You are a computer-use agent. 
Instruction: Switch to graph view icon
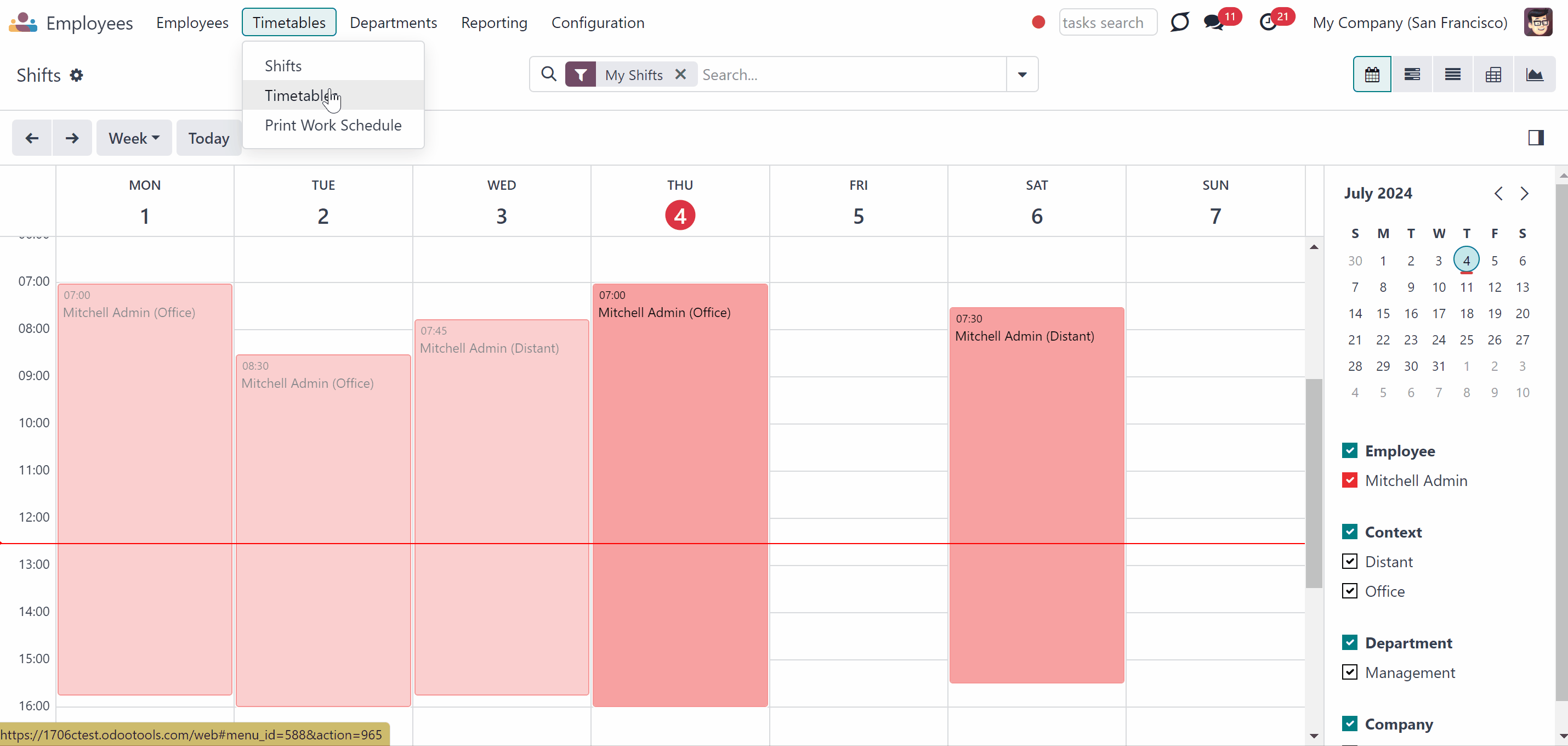point(1535,74)
